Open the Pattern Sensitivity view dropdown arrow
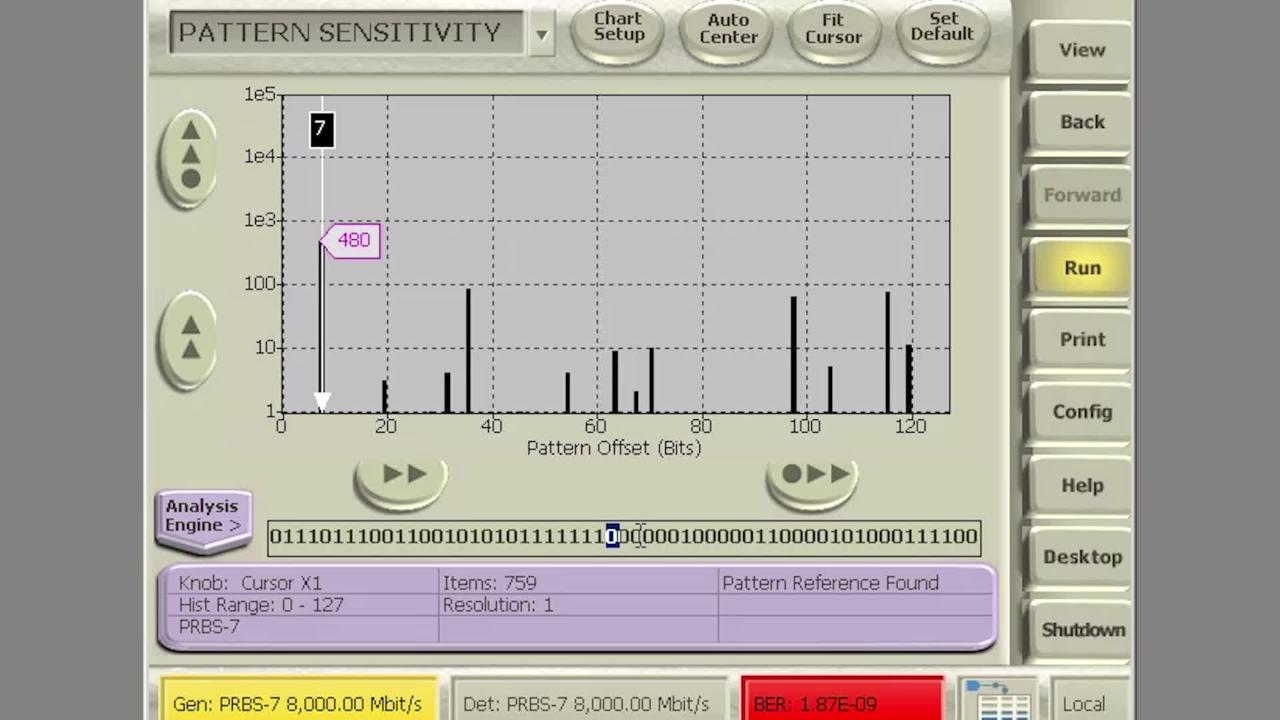This screenshot has height=720, width=1280. tap(541, 35)
